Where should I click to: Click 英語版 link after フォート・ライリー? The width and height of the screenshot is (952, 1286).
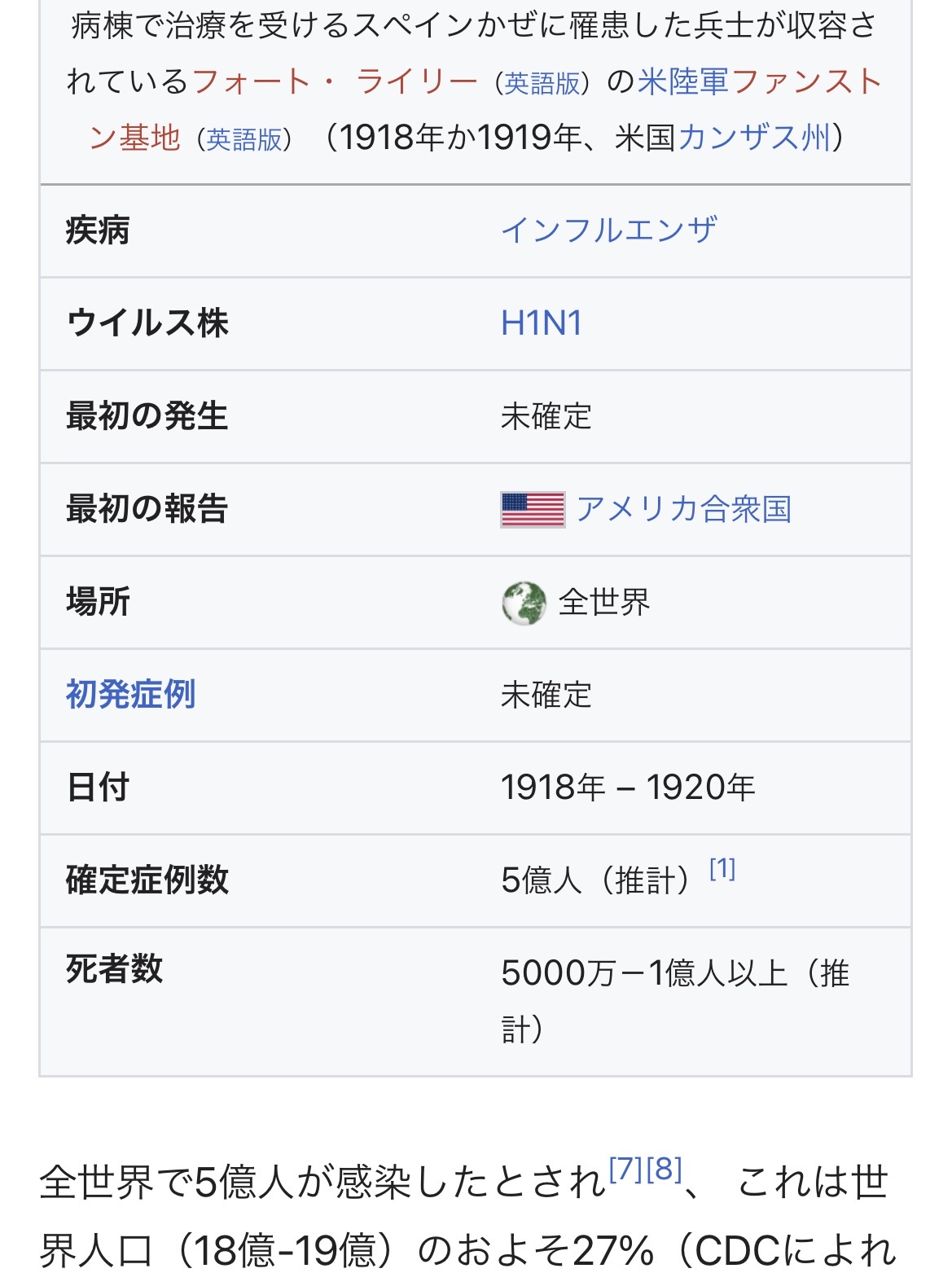(542, 83)
